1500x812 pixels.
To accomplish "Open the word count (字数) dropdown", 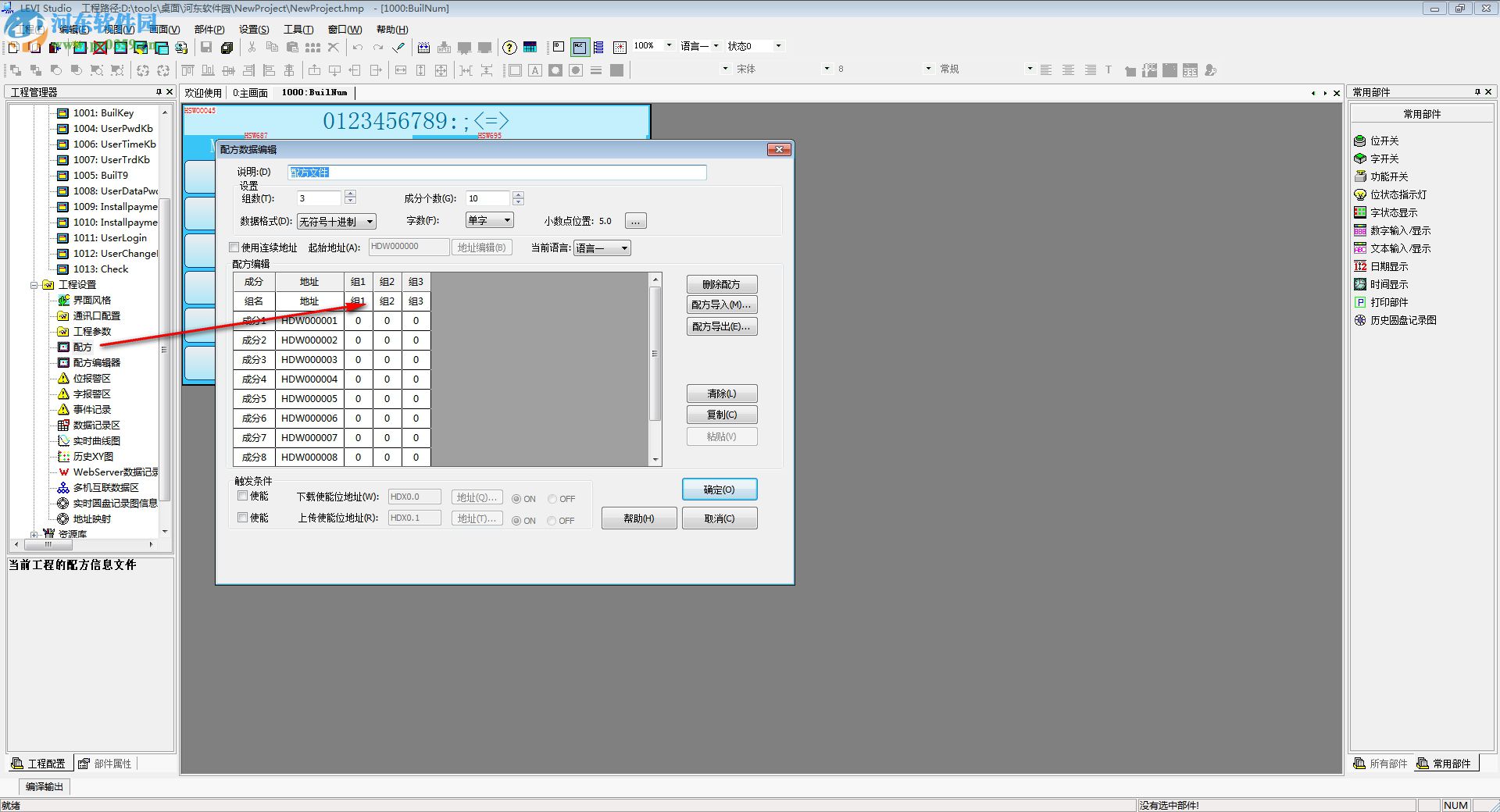I will click(490, 221).
